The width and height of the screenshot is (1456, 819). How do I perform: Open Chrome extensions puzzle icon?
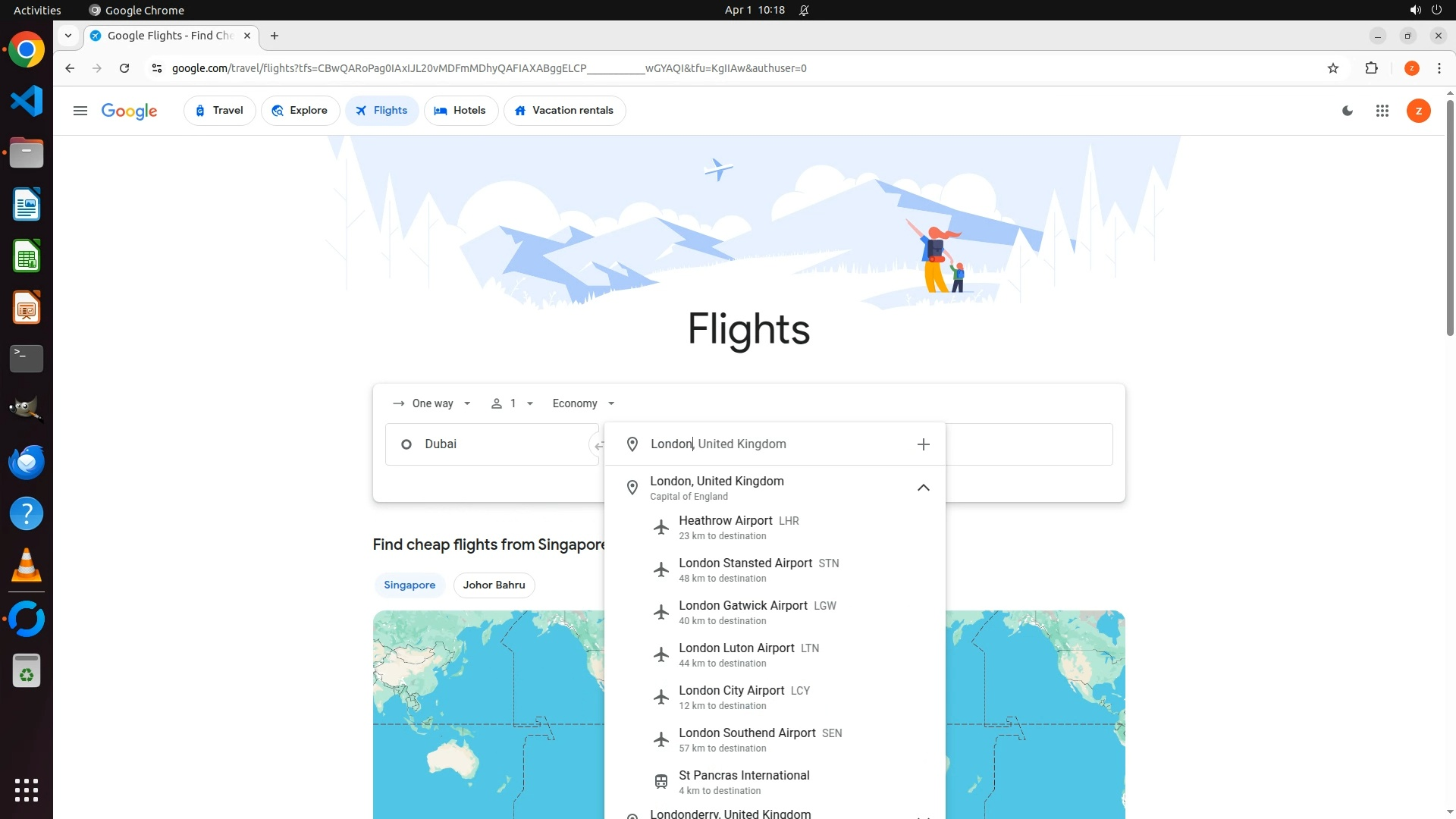pos(1371,68)
